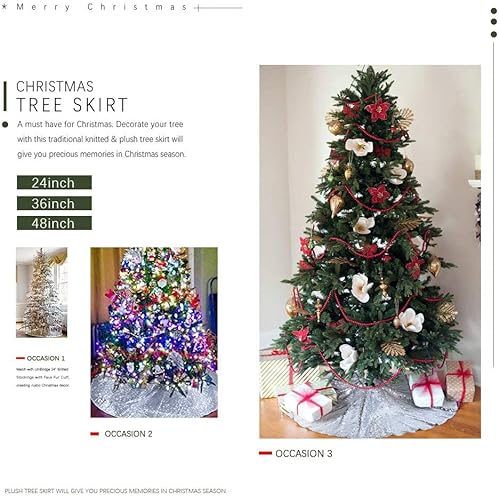Open the Occasion 1 white tree thumbnail

click(x=42, y=292)
